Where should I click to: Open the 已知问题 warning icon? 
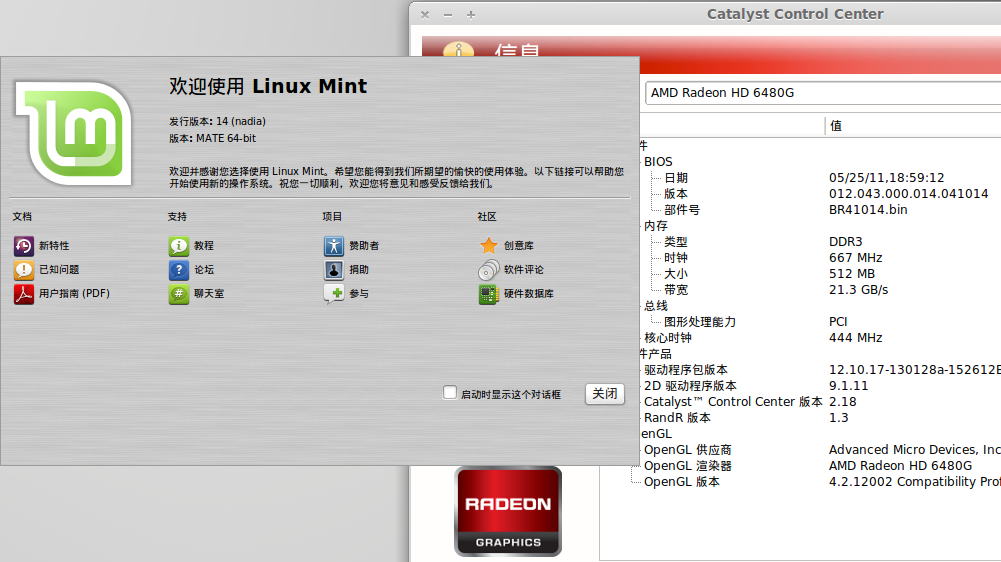tap(24, 270)
